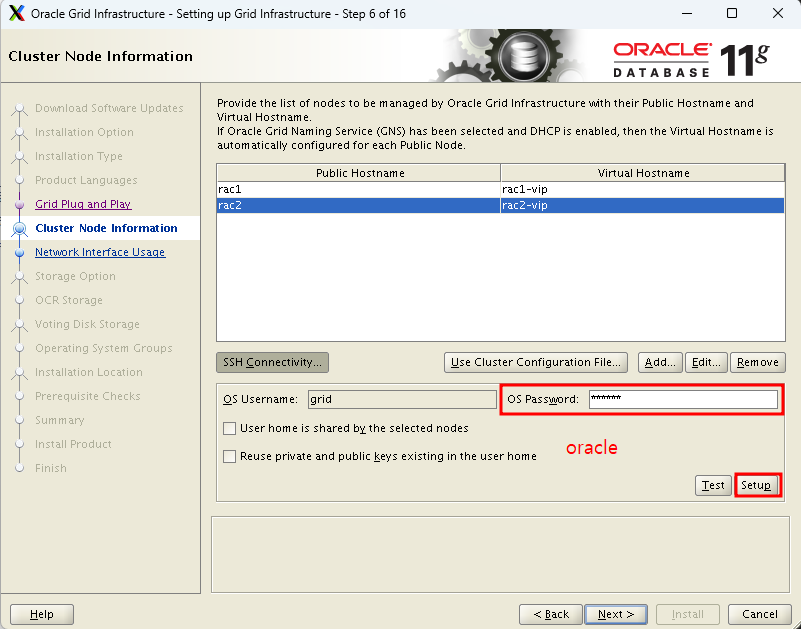Click the X11 application icon in title bar
The width and height of the screenshot is (801, 629).
tap(17, 14)
